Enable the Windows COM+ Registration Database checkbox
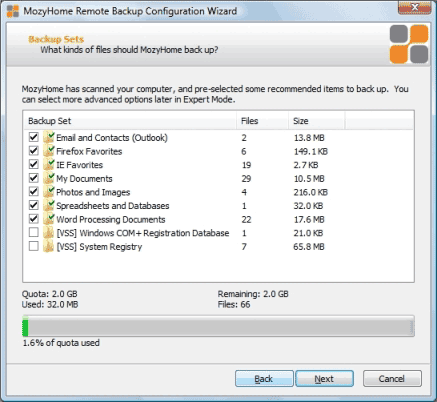This screenshot has height=402, width=437. click(34, 232)
